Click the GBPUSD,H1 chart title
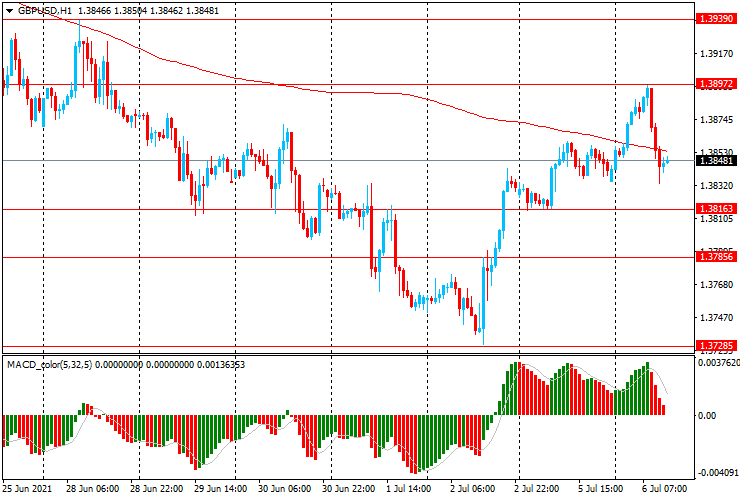Viewport: 740px width, 500px height. [45, 10]
